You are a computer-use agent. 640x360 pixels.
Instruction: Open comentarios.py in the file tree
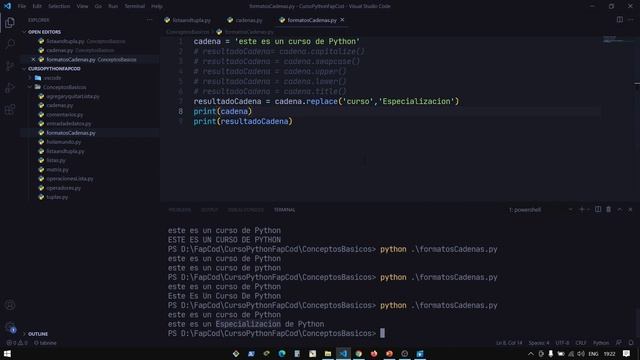(x=64, y=115)
